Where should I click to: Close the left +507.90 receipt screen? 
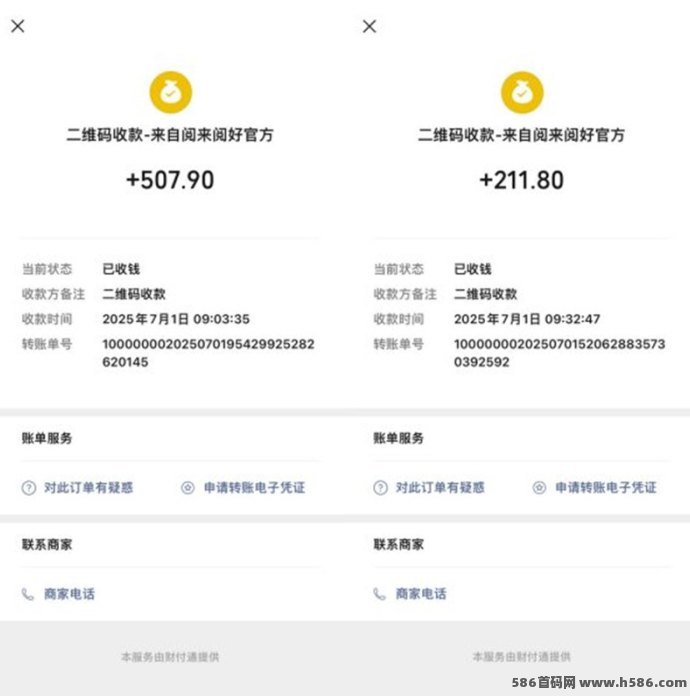[18, 26]
